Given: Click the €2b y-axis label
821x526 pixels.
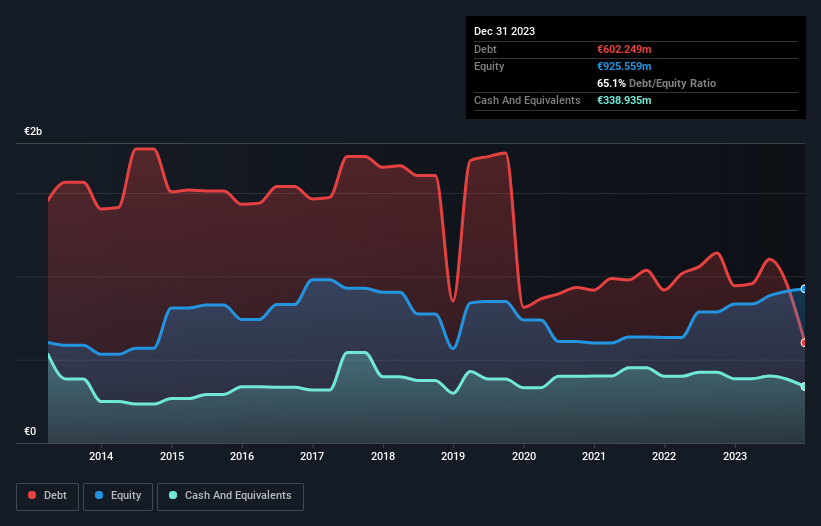Looking at the screenshot, I should (x=33, y=131).
